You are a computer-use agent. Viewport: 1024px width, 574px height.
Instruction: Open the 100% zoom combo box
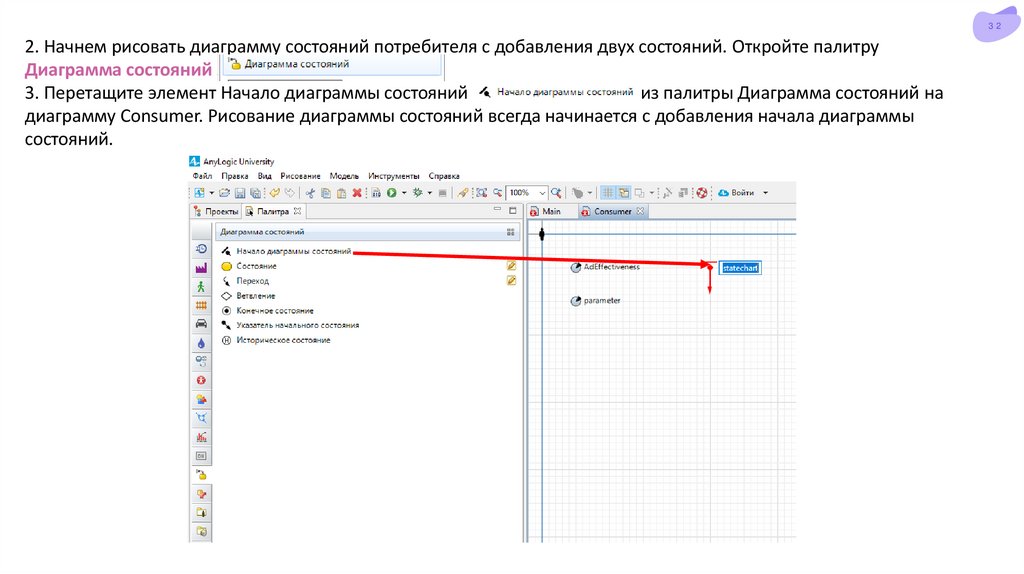pyautogui.click(x=526, y=193)
